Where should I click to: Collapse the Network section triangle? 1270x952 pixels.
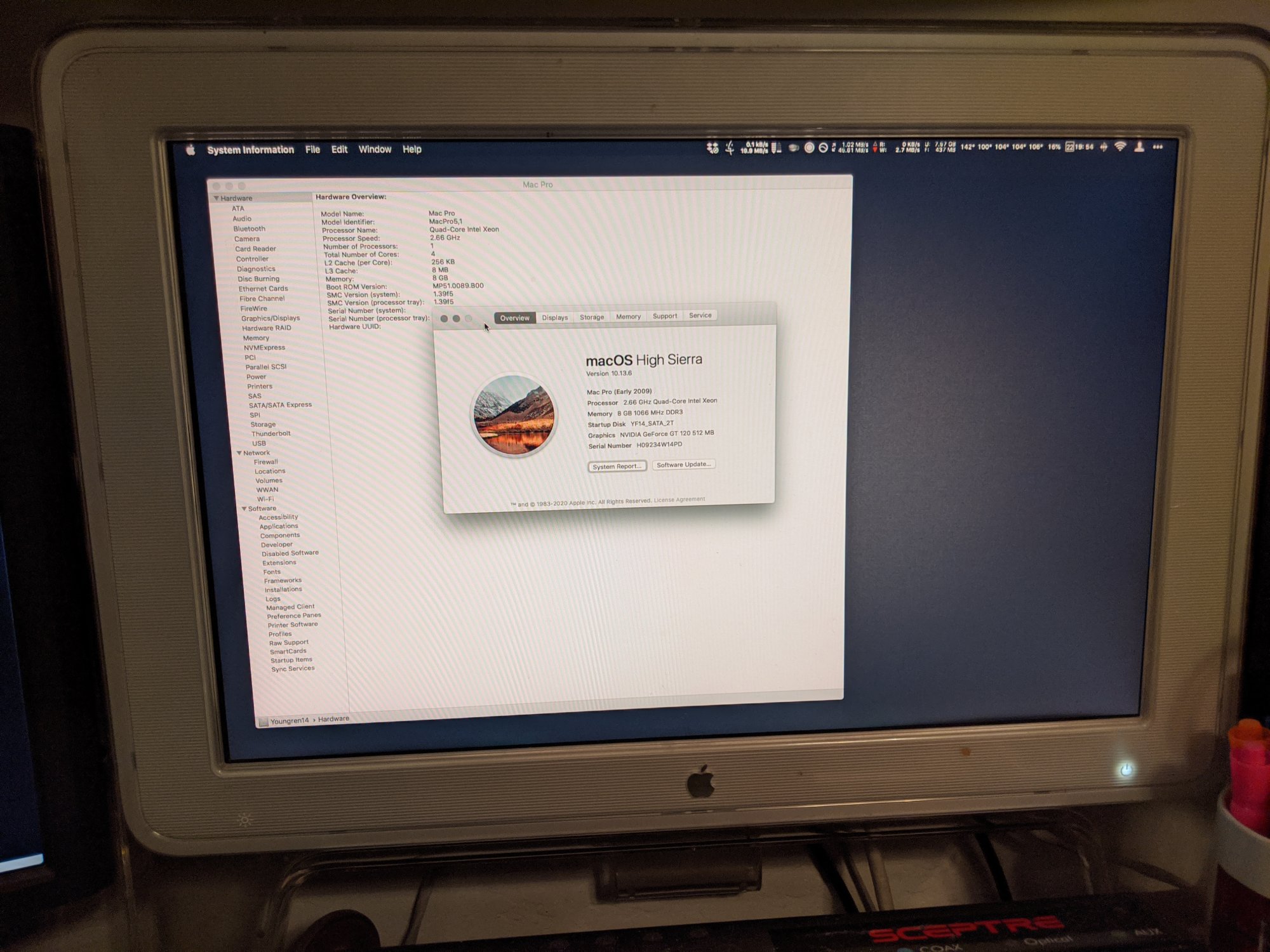pos(239,453)
